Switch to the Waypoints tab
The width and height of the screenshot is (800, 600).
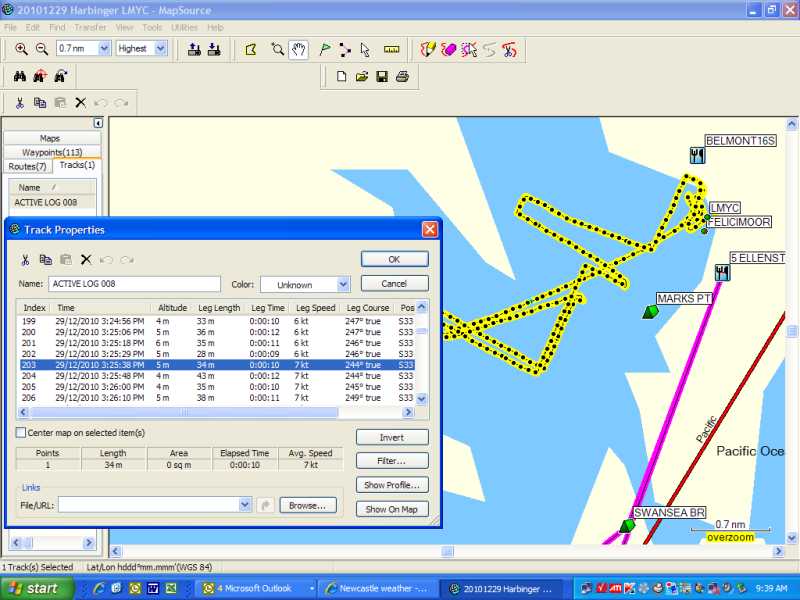(51, 150)
